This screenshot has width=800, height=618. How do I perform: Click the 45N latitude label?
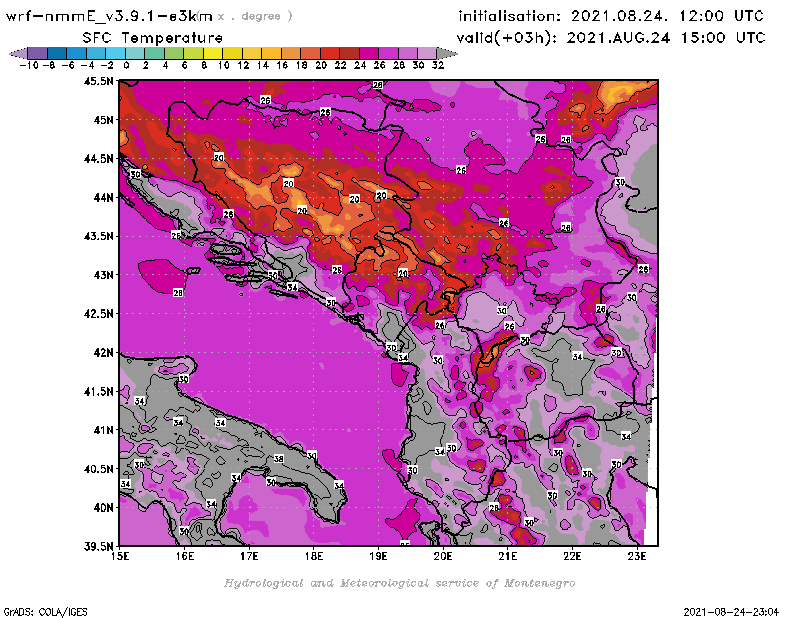103,119
